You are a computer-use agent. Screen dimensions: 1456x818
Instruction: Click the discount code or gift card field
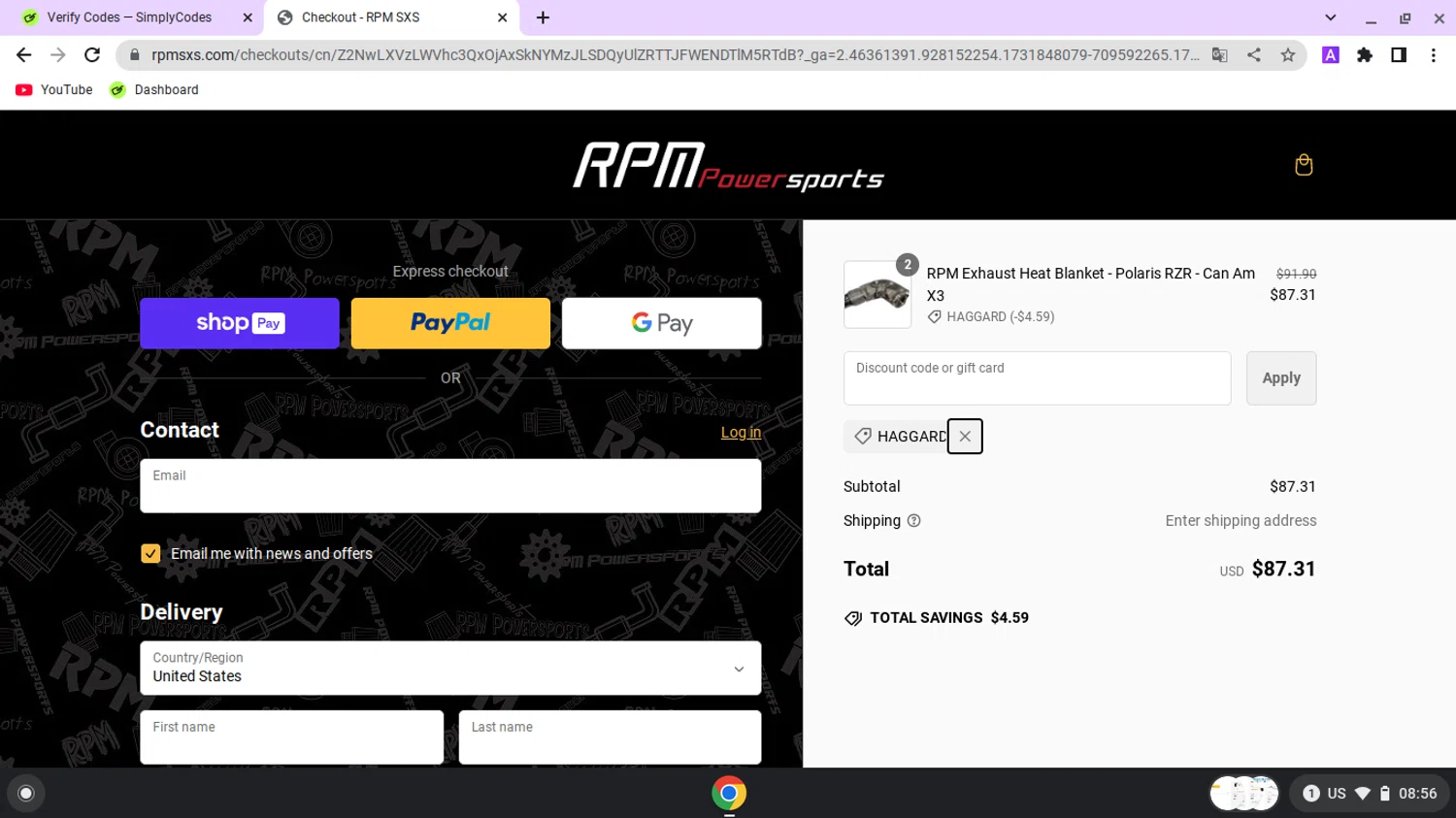click(1037, 378)
